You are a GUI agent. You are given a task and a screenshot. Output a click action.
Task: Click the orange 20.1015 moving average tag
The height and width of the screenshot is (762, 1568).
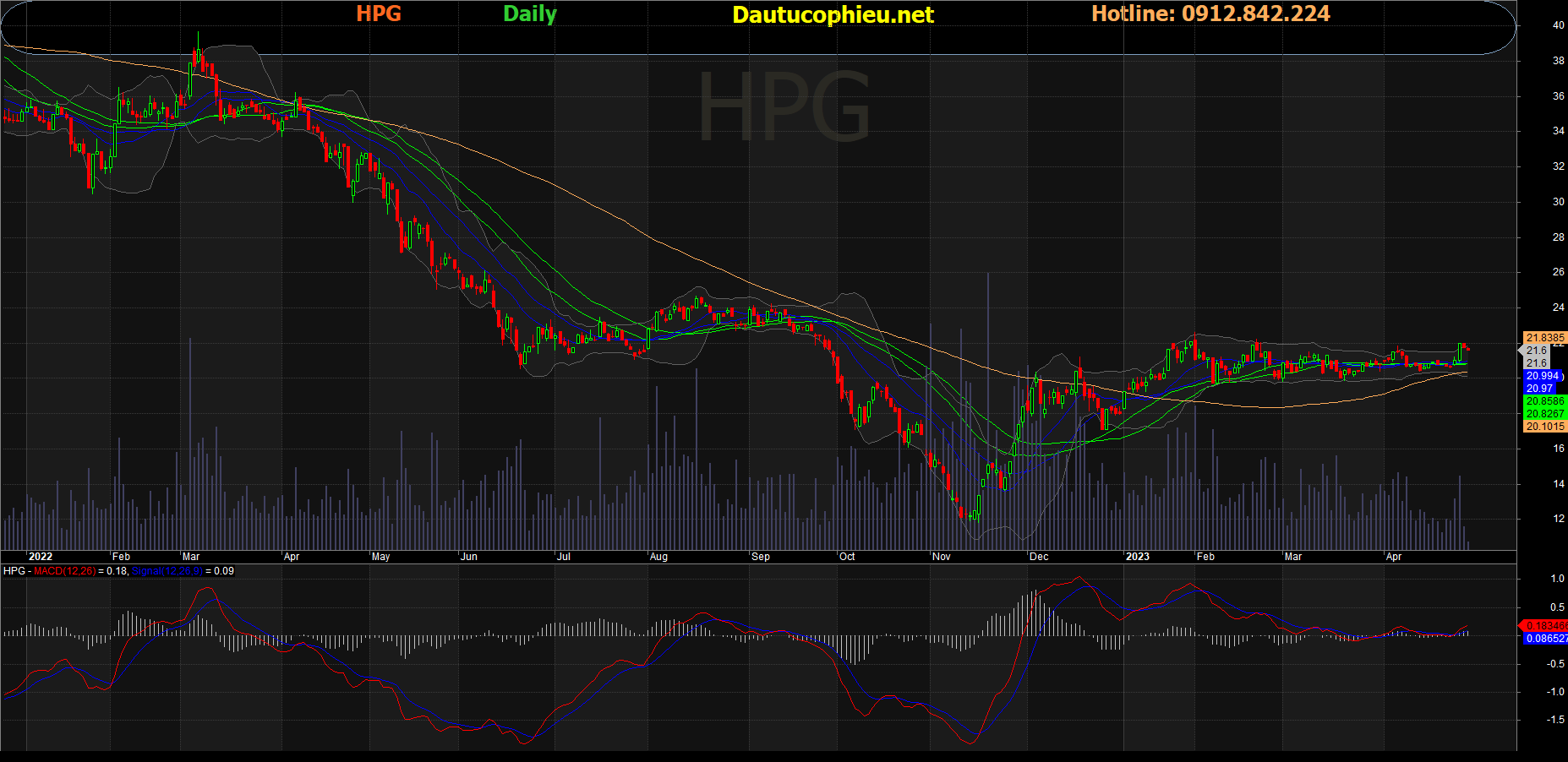(1544, 427)
